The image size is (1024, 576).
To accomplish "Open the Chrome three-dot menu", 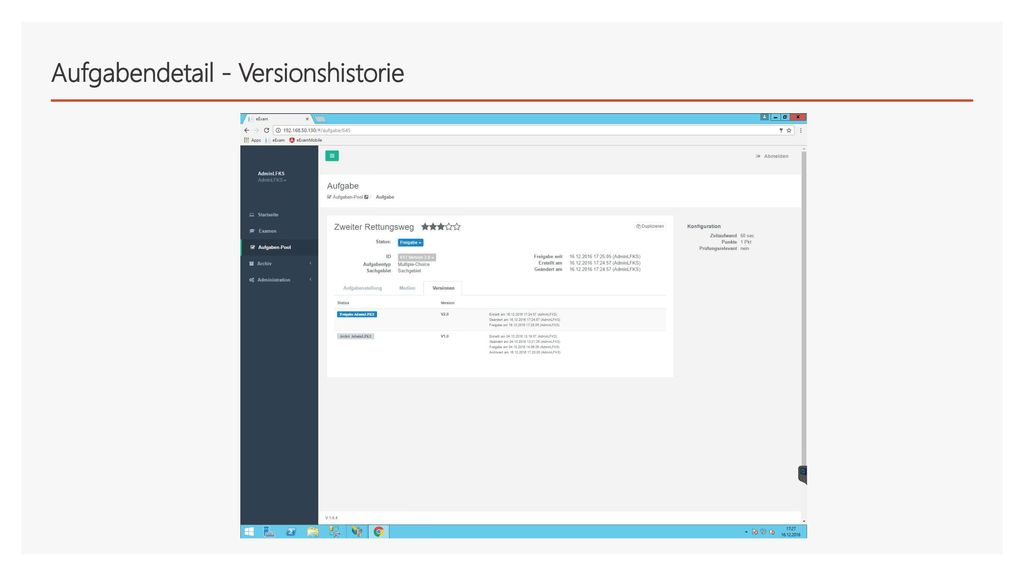I will pos(801,130).
